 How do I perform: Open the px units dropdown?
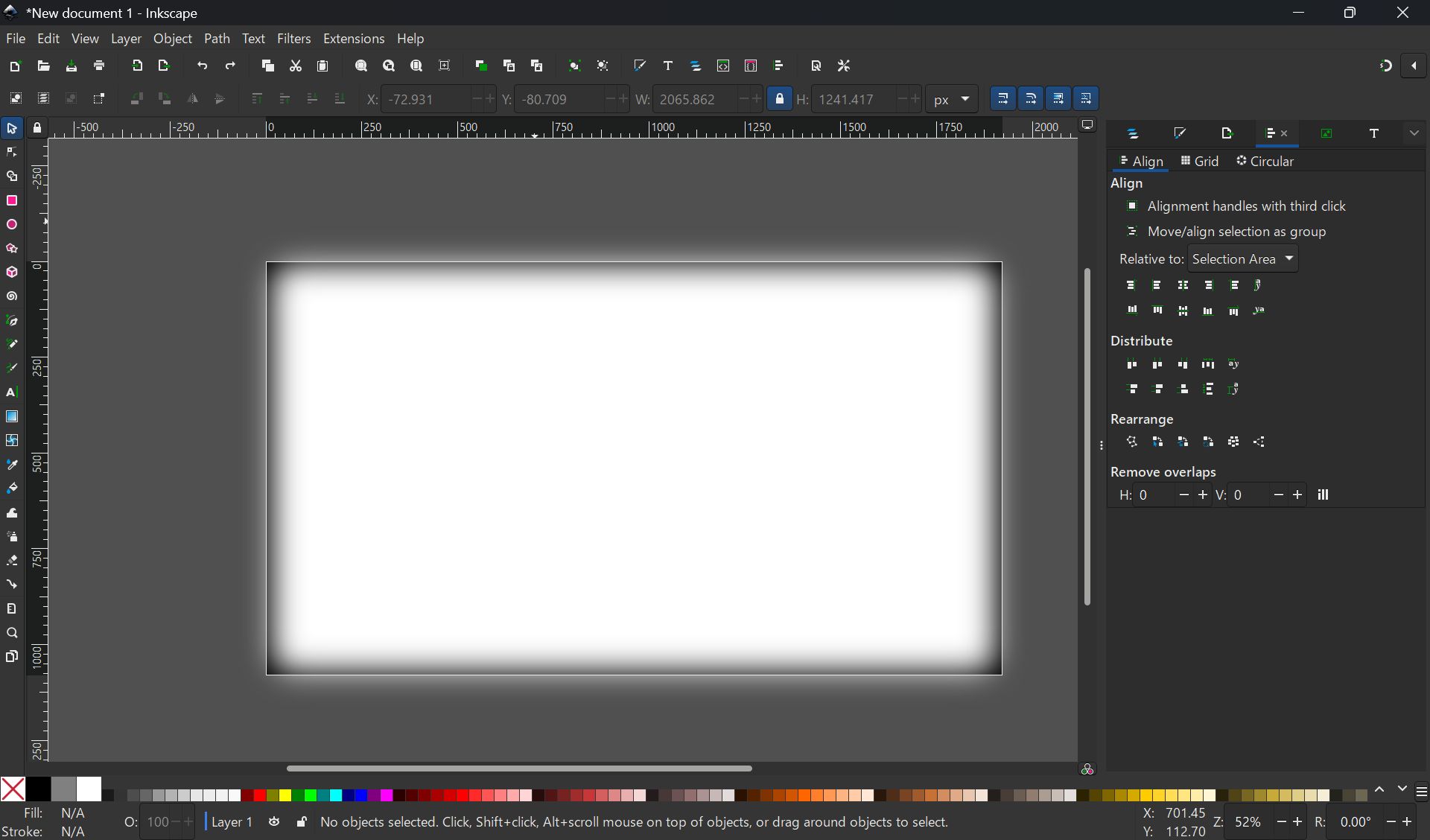(951, 98)
